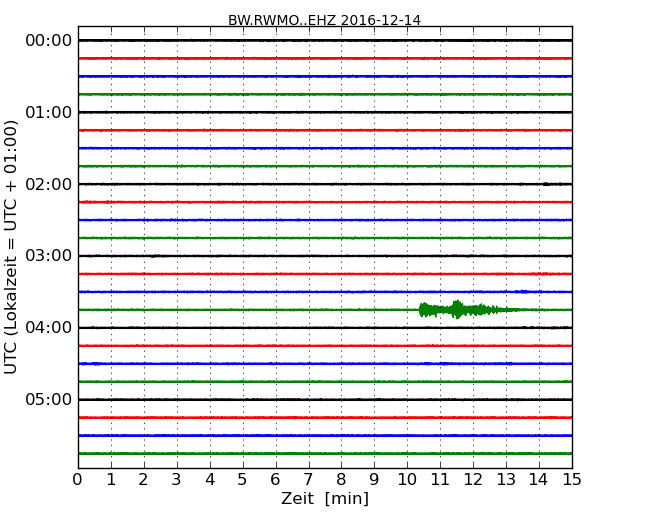Click the x-axis tick label 14
The height and width of the screenshot is (520, 650).
point(539,480)
